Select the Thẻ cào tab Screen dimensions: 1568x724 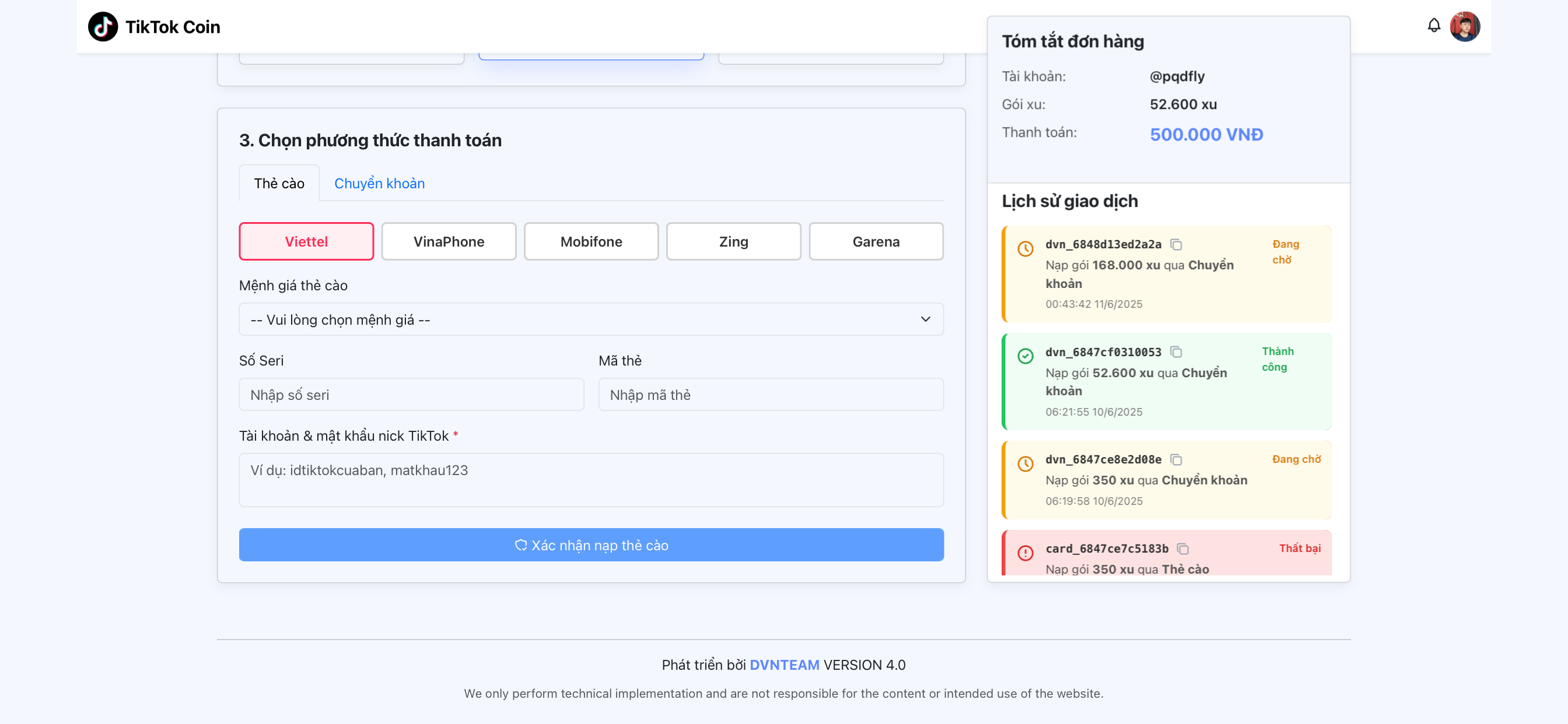tap(279, 183)
